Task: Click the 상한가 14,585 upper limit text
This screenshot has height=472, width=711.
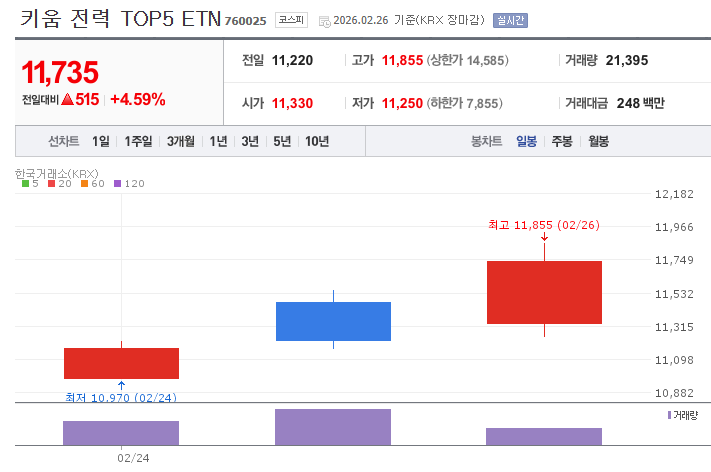Action: [468, 60]
